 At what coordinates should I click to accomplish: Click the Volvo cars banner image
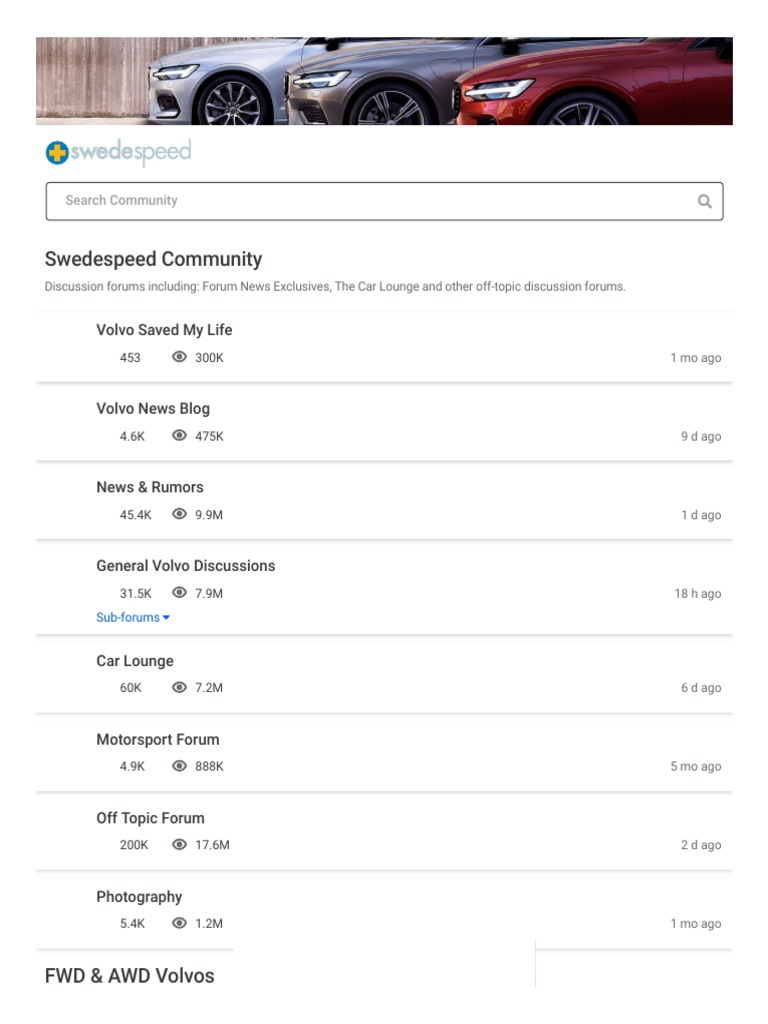384,81
